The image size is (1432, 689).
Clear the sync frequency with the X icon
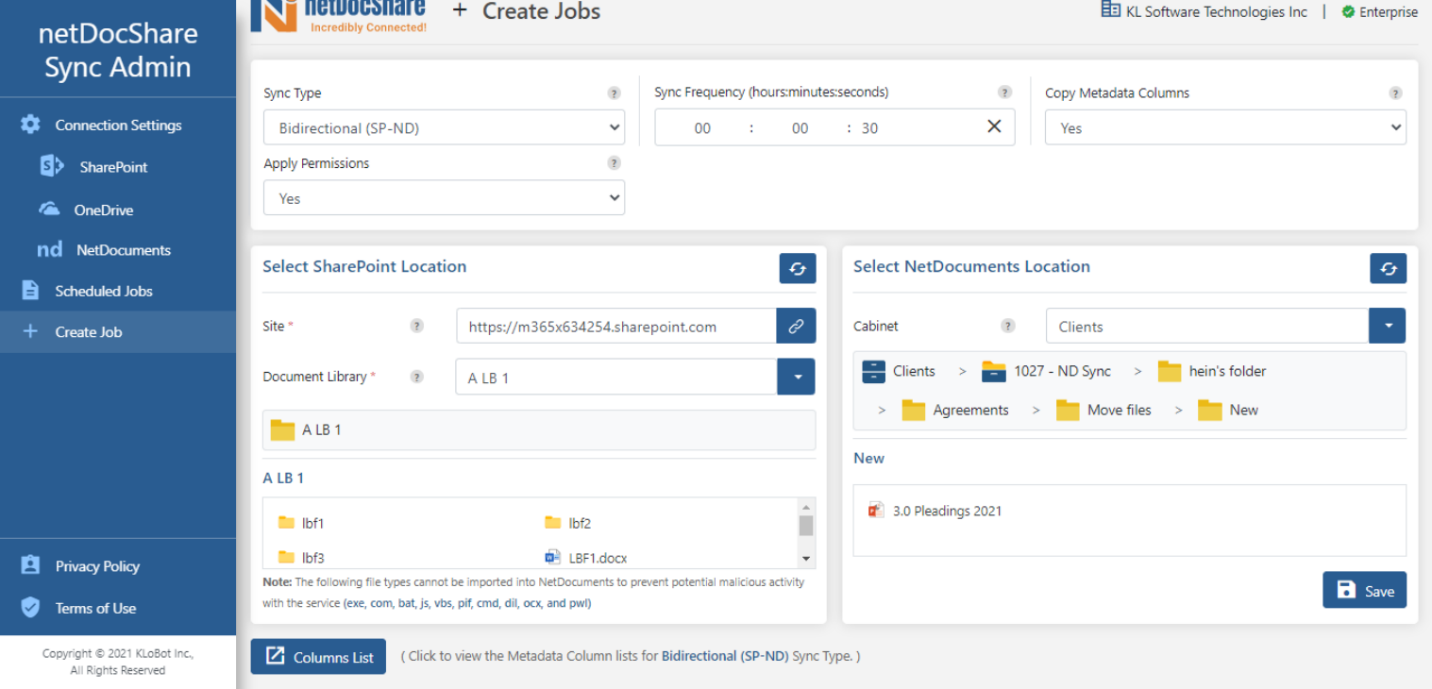pos(994,127)
